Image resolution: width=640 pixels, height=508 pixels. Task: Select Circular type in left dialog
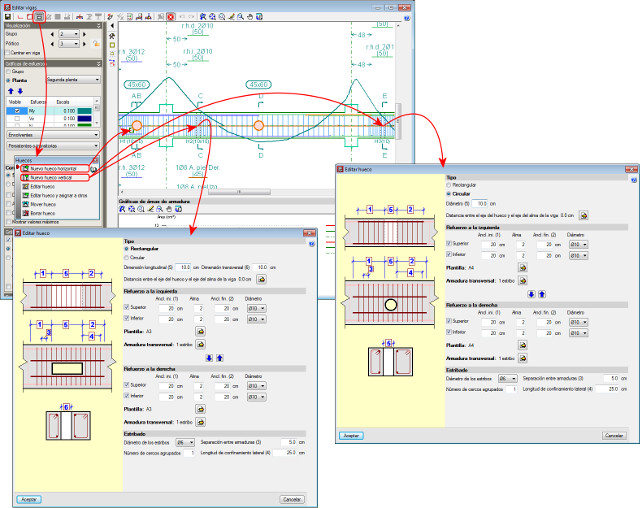[x=127, y=256]
